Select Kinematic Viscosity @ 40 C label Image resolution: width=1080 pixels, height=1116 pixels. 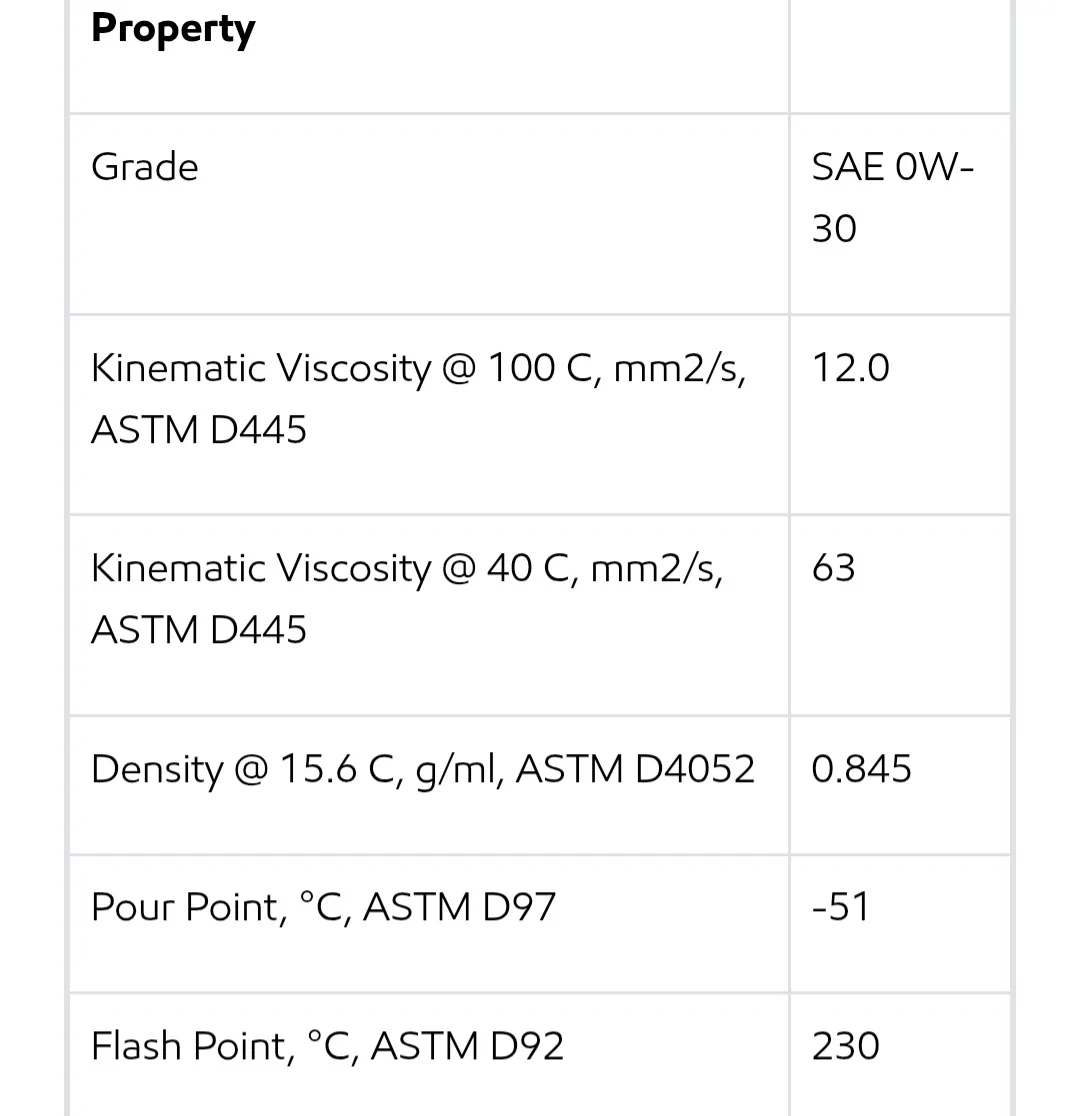click(407, 599)
